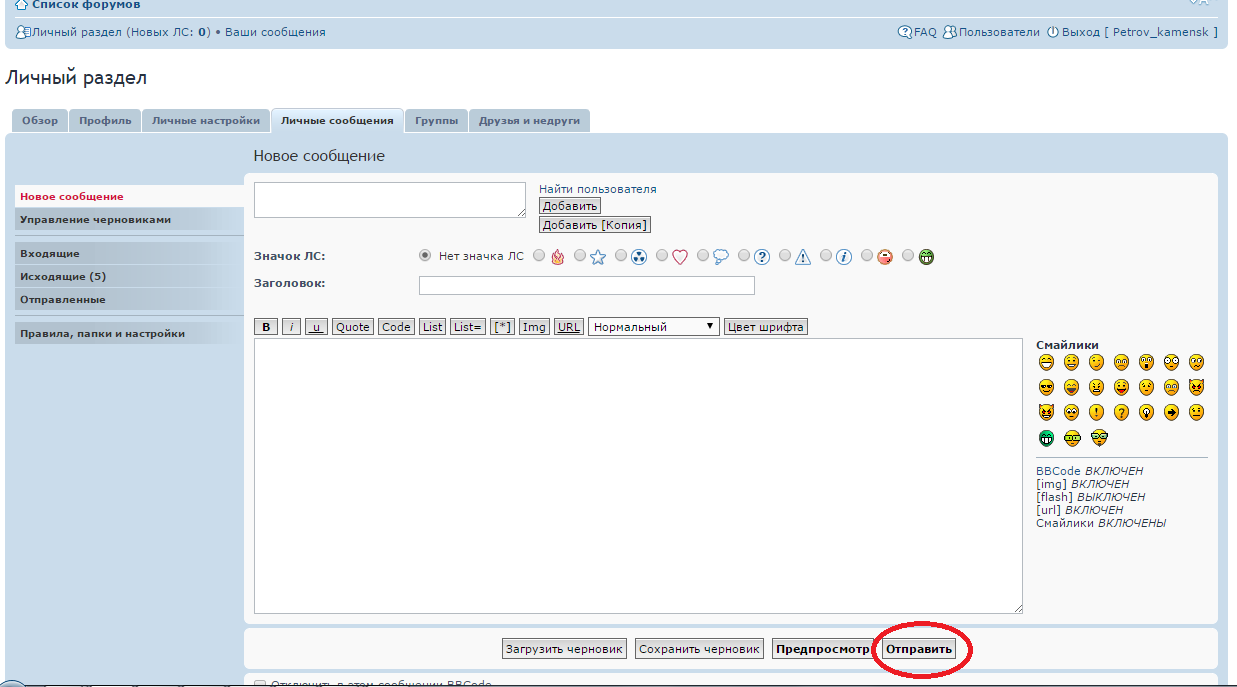This screenshot has width=1237, height=687.
Task: Switch to the Обзор tab
Action: [x=40, y=120]
